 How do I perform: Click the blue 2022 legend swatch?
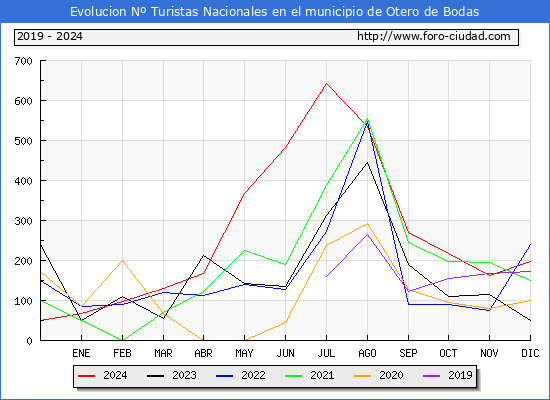(x=224, y=376)
